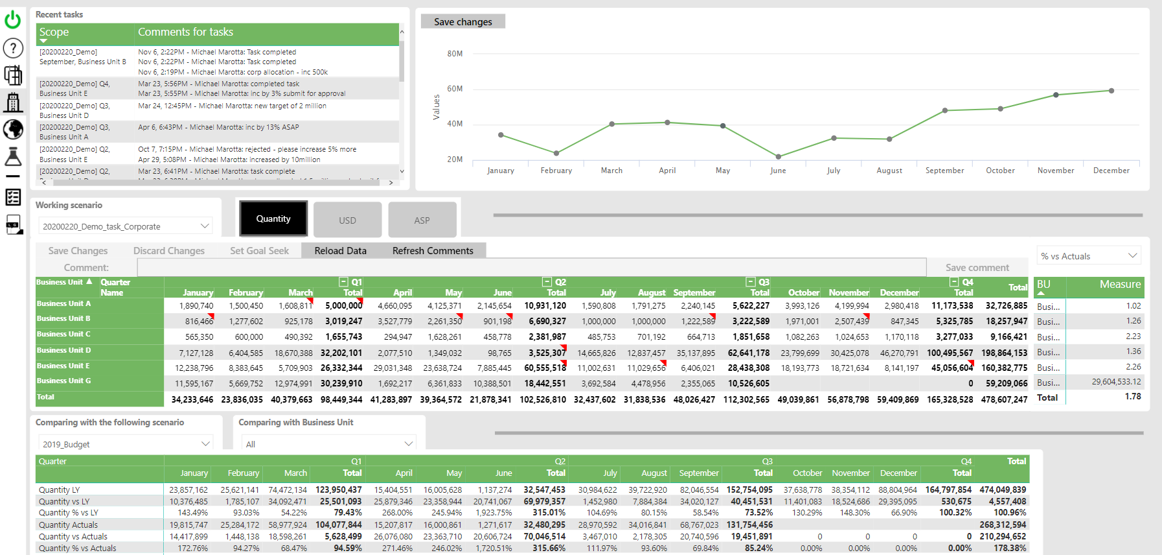Click the Save comment button
This screenshot has width=1162, height=555.
977,267
